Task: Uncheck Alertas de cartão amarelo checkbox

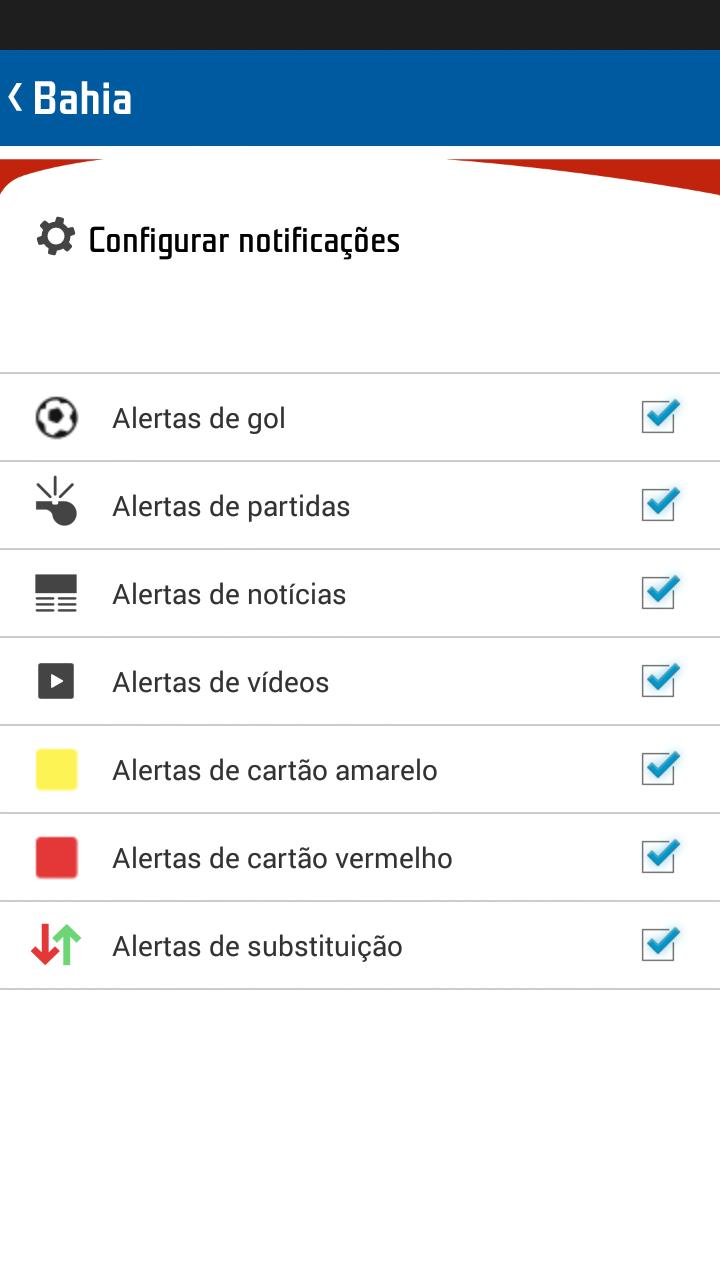Action: coord(660,768)
